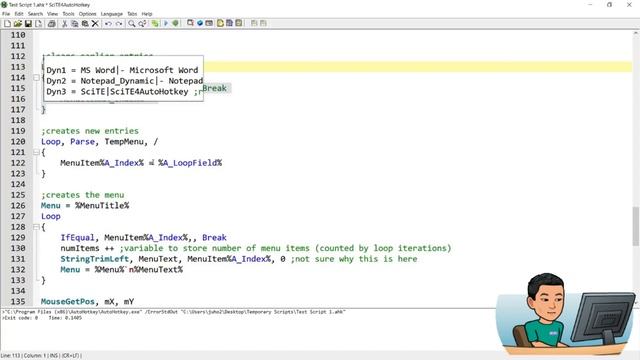The image size is (640, 360).
Task: Click the yellow page toolbar icon
Action: (220, 23)
